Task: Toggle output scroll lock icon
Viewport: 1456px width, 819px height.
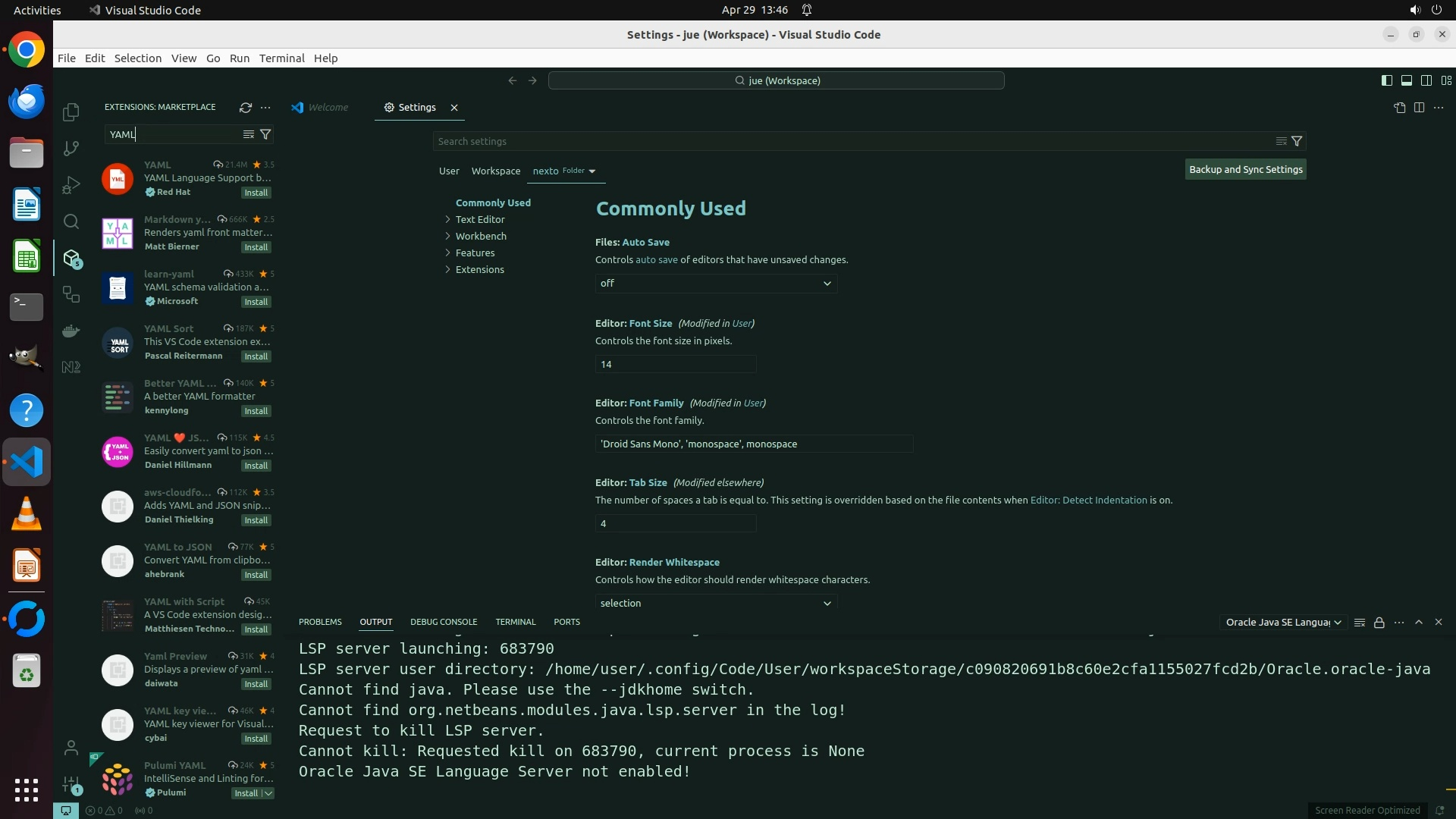Action: pyautogui.click(x=1379, y=623)
